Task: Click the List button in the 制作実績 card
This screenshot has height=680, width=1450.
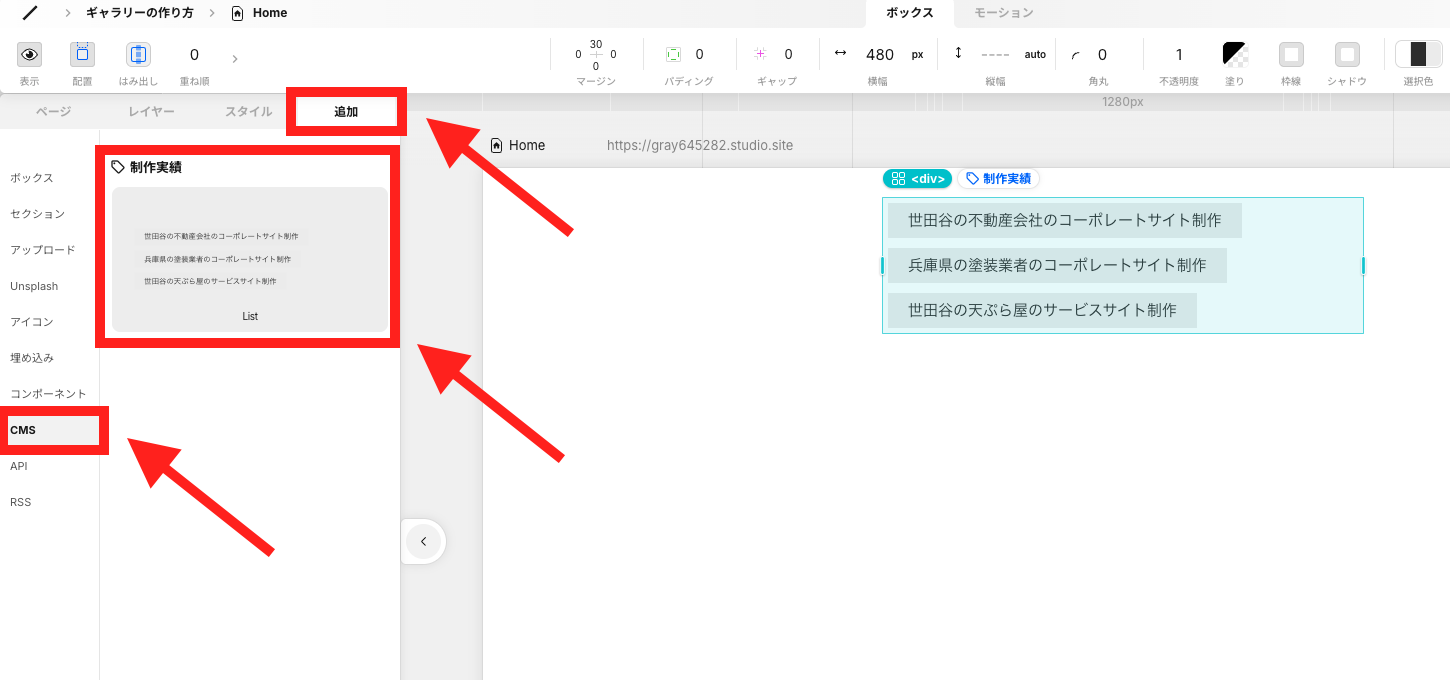Action: (249, 315)
